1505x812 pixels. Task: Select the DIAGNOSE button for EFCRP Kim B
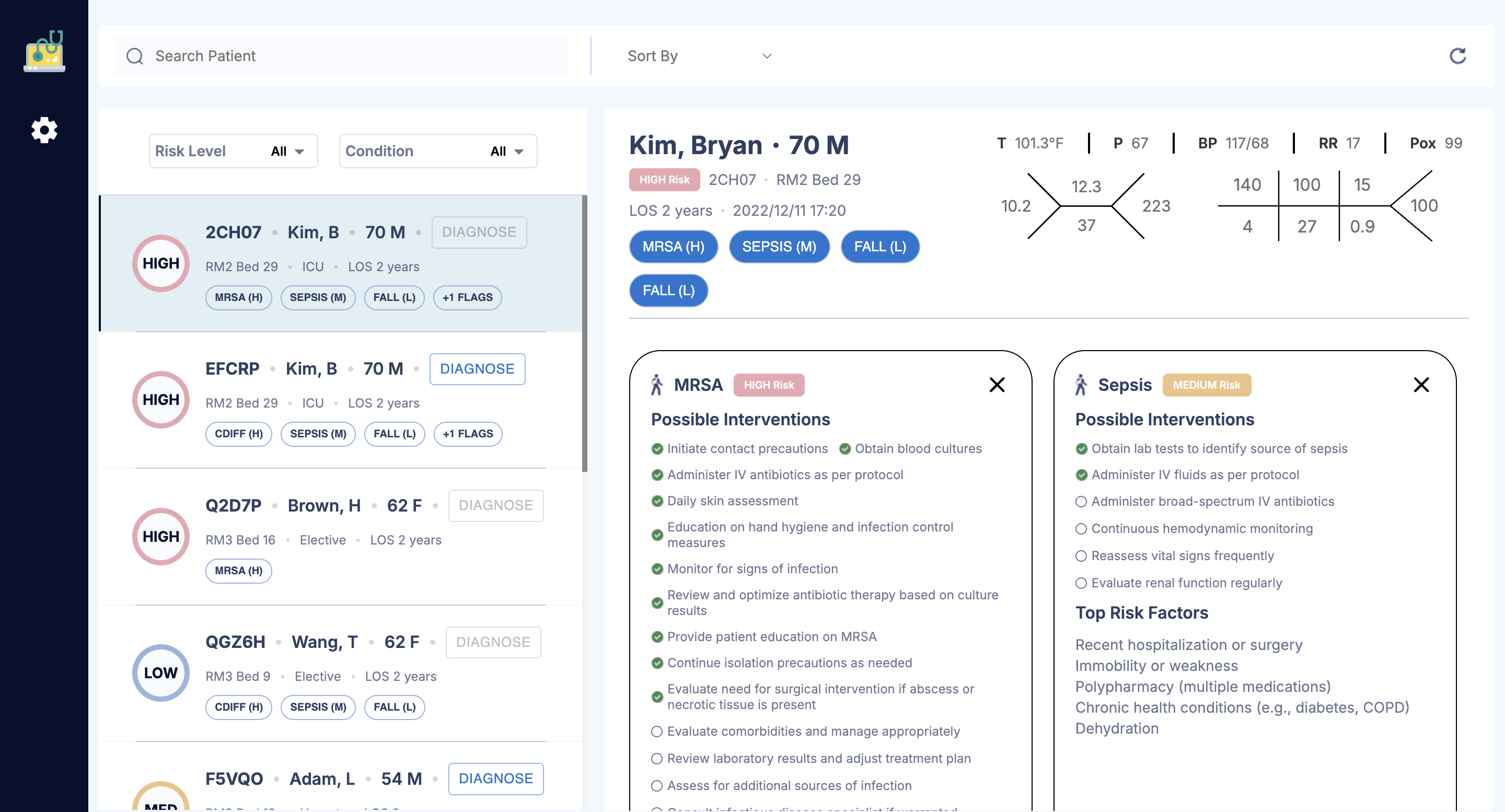click(477, 369)
